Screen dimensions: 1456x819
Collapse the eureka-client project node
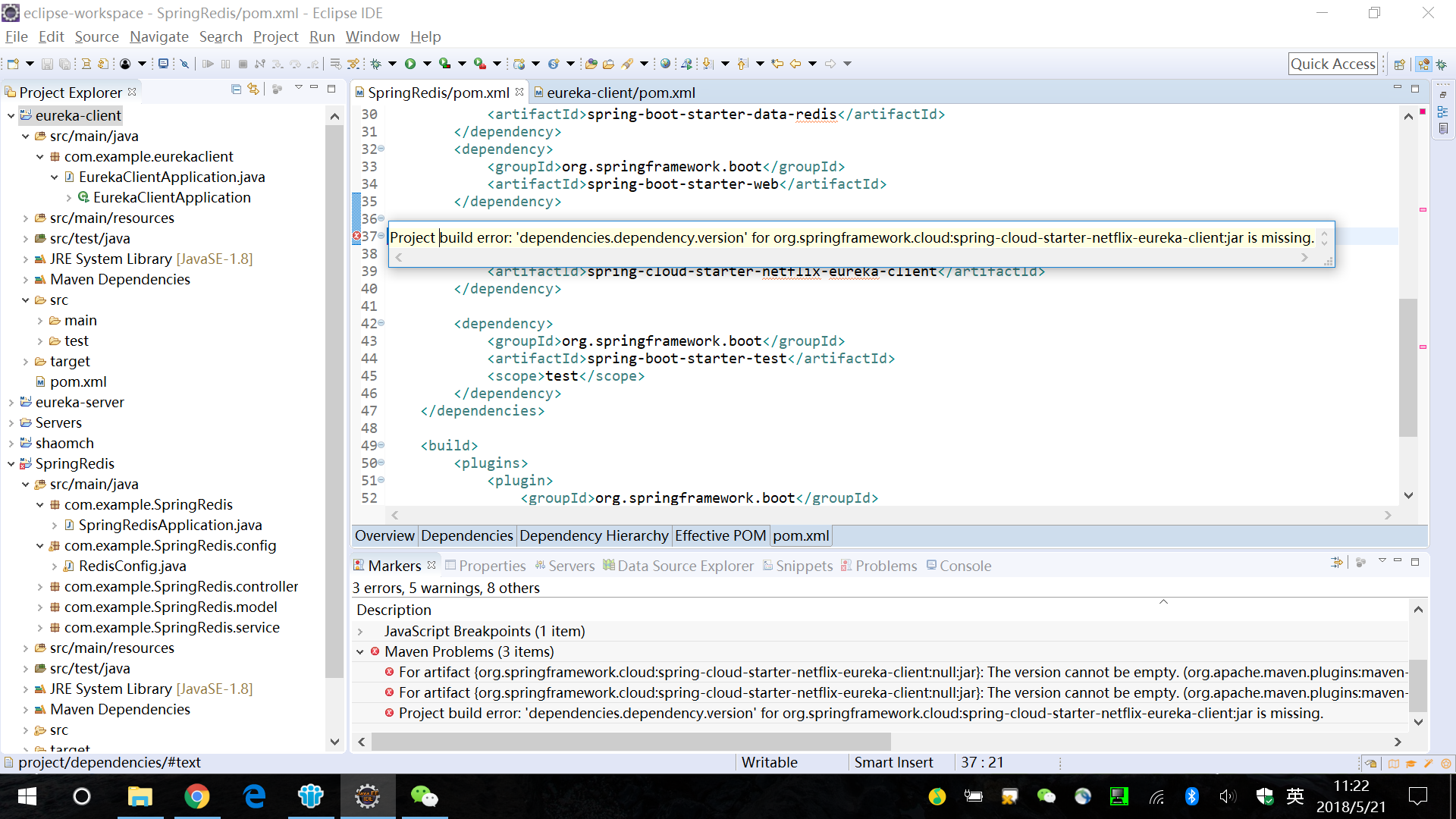tap(11, 115)
